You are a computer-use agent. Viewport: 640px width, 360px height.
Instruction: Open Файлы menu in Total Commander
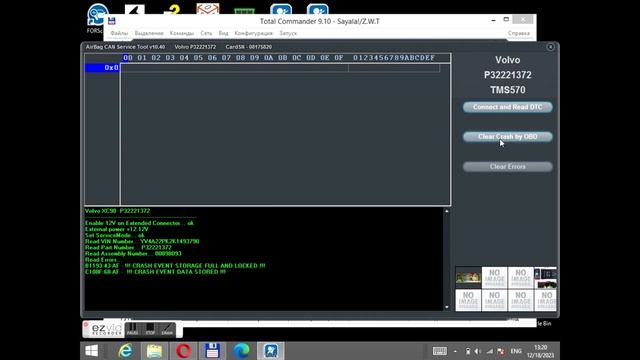point(119,33)
